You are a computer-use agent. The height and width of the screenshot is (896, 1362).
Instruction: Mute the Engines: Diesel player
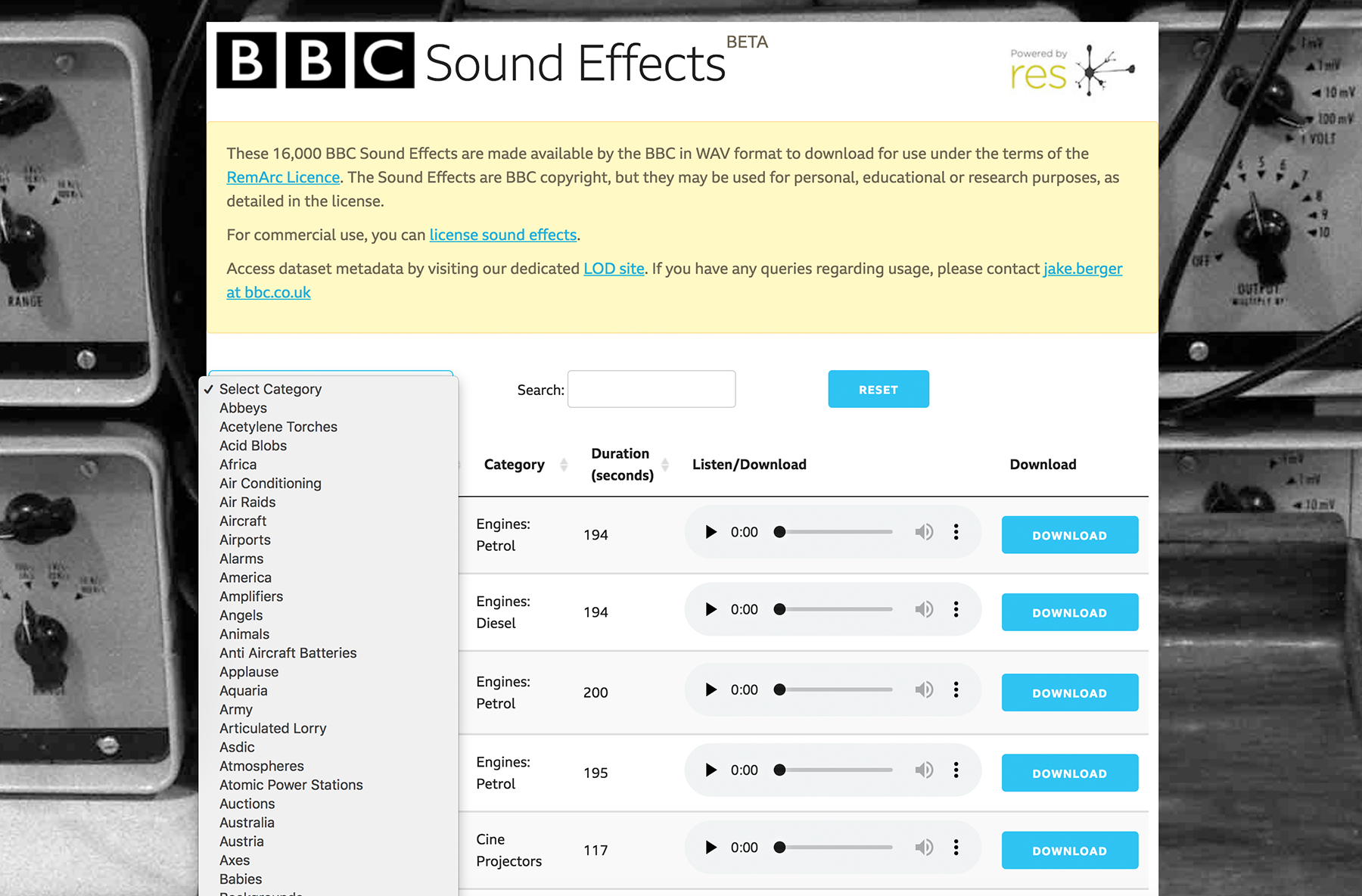924,609
